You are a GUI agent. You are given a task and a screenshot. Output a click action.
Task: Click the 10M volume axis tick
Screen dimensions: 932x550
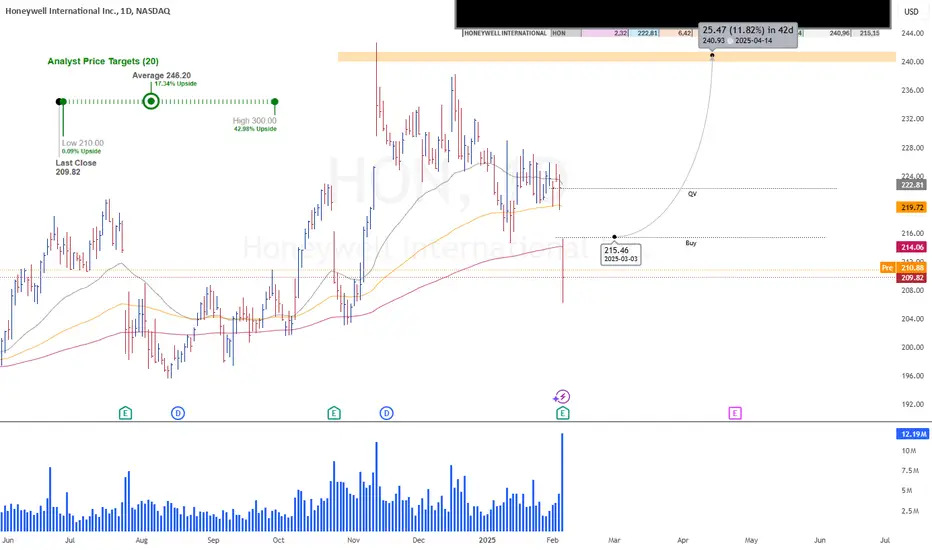pos(909,451)
